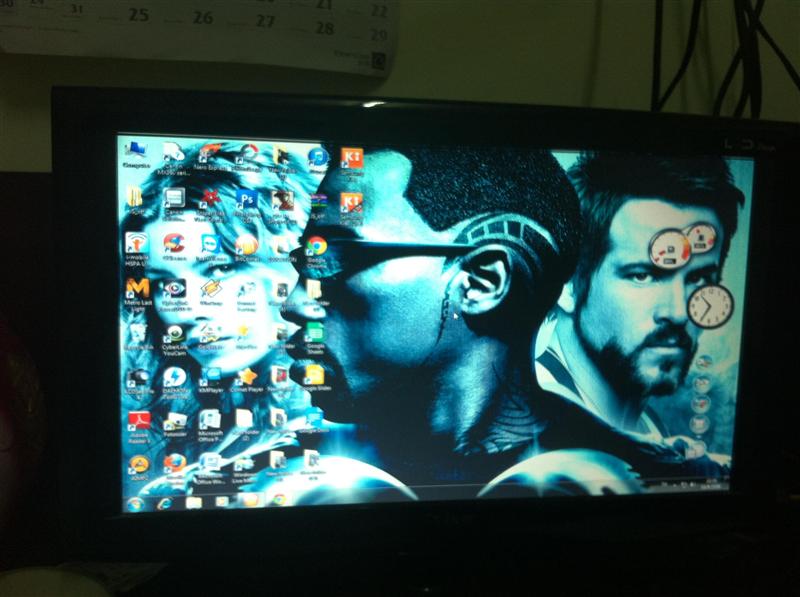800x597 pixels.
Task: Open the i-mobile HSPA modem shortcut
Action: (x=137, y=250)
